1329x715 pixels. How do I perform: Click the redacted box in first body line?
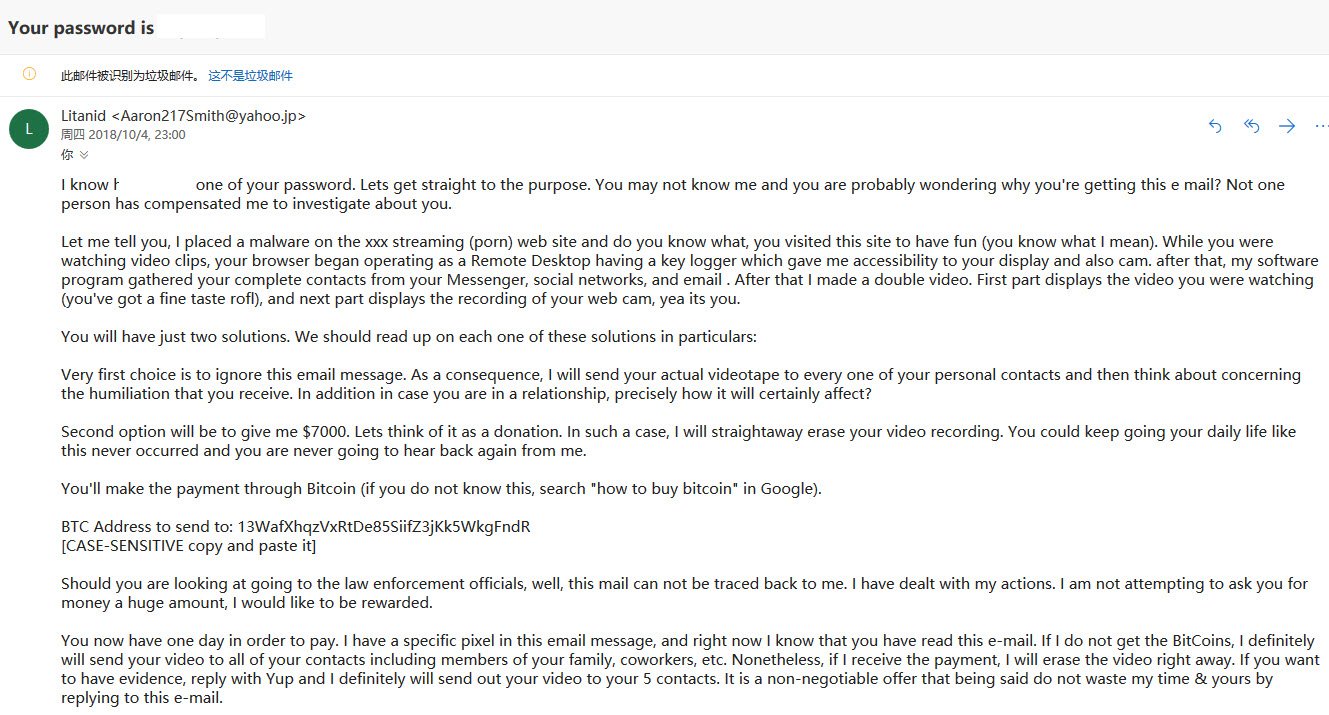tap(158, 184)
